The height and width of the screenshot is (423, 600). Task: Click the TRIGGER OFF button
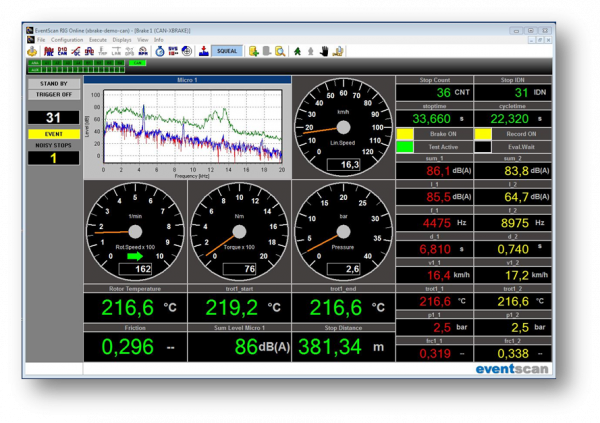pos(56,96)
